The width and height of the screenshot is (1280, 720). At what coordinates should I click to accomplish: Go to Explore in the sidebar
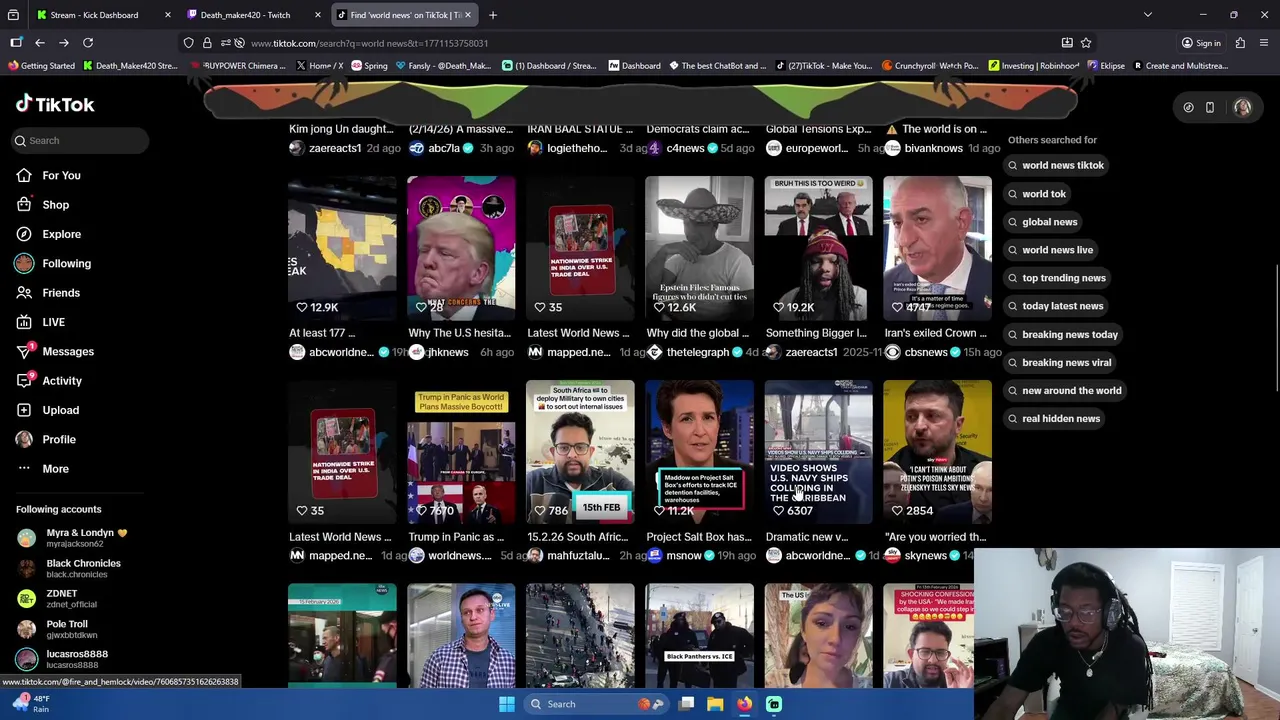coord(61,234)
